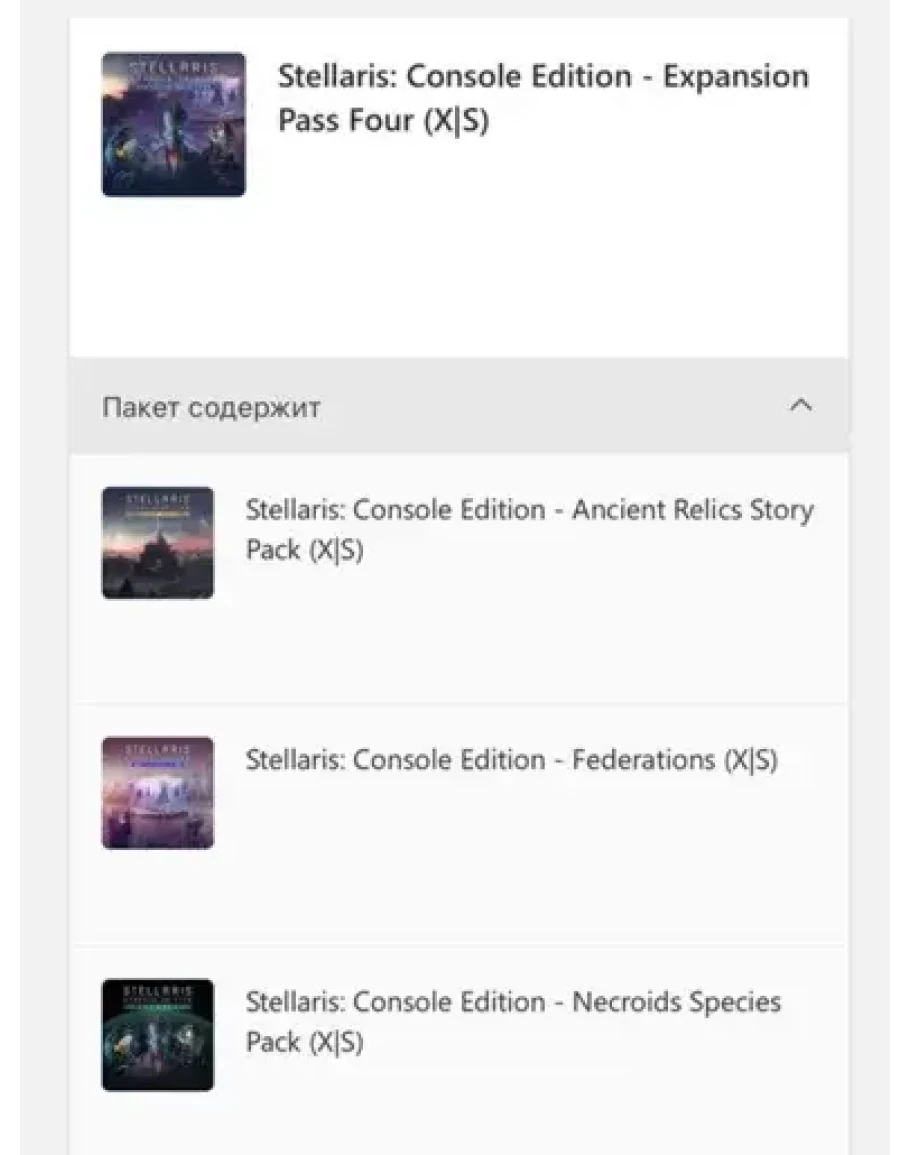Open the Federations cover image
This screenshot has height=1155, width=910.
click(x=157, y=793)
